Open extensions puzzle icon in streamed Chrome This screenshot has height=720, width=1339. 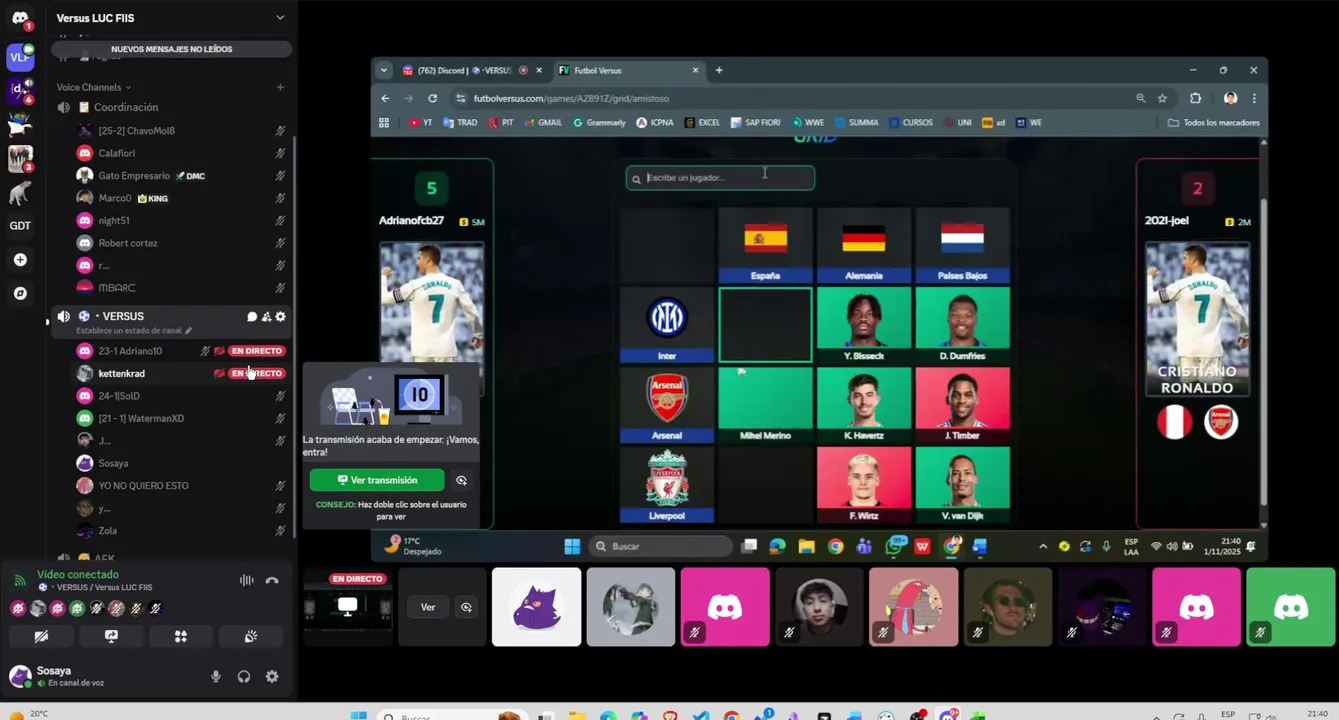click(1195, 98)
